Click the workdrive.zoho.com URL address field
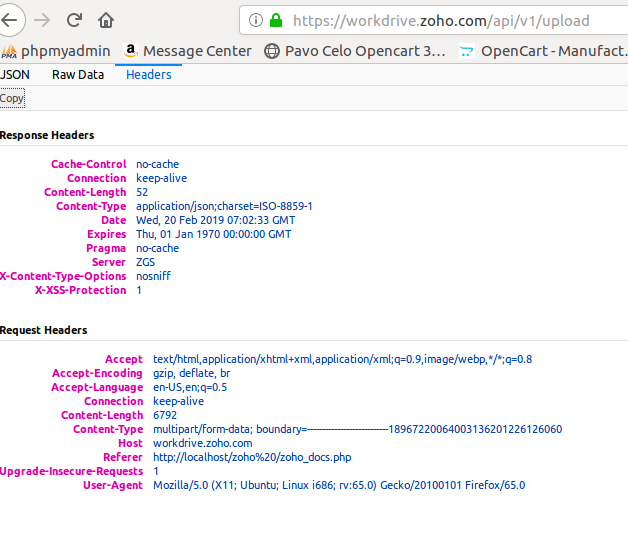Screen dimensions: 628x555 (440, 20)
